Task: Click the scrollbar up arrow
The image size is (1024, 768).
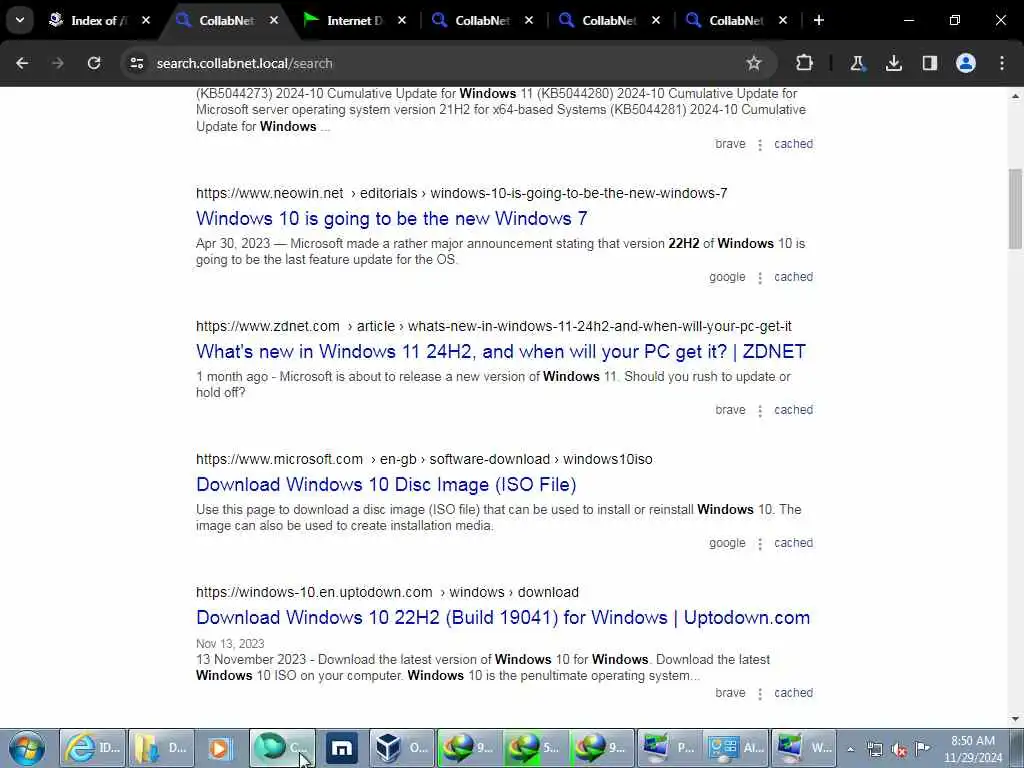Action: pyautogui.click(x=1015, y=96)
